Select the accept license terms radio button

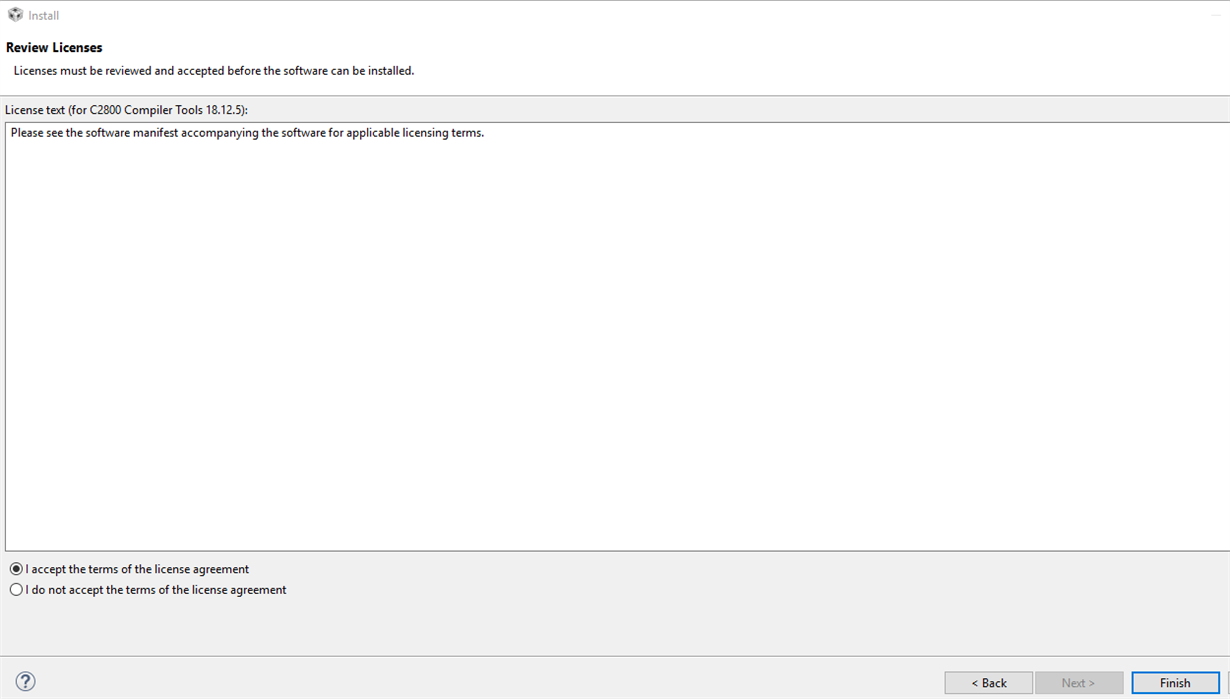pos(16,569)
